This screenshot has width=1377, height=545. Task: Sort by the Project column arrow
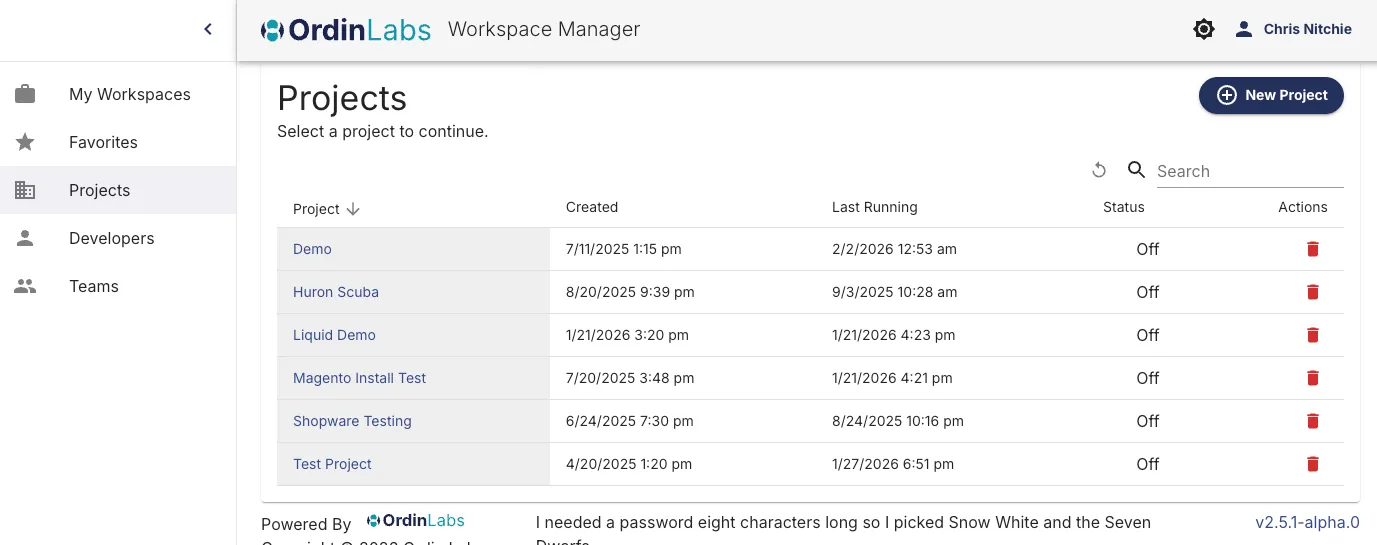pyautogui.click(x=352, y=209)
